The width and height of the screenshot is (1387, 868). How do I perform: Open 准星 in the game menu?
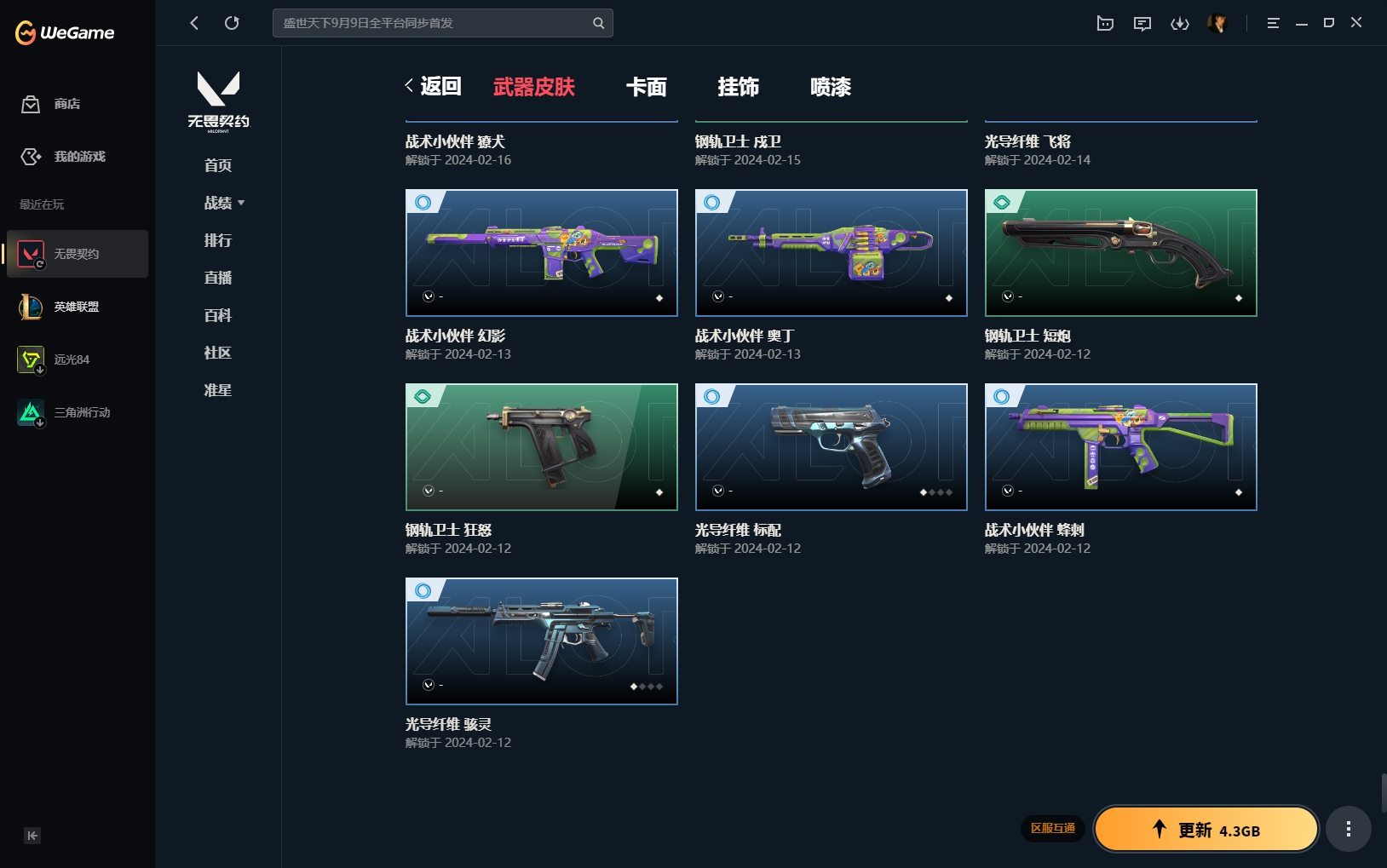[218, 390]
